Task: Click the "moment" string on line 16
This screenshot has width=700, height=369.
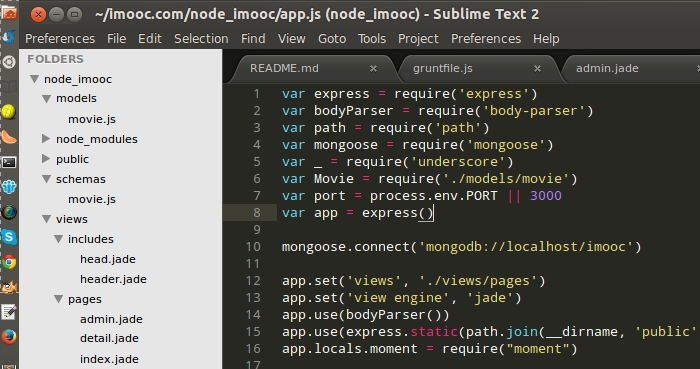Action: pos(537,348)
